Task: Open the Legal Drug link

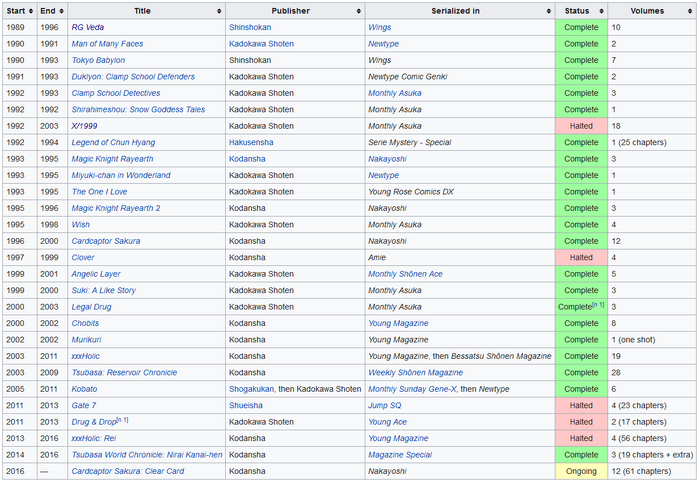Action: (92, 307)
